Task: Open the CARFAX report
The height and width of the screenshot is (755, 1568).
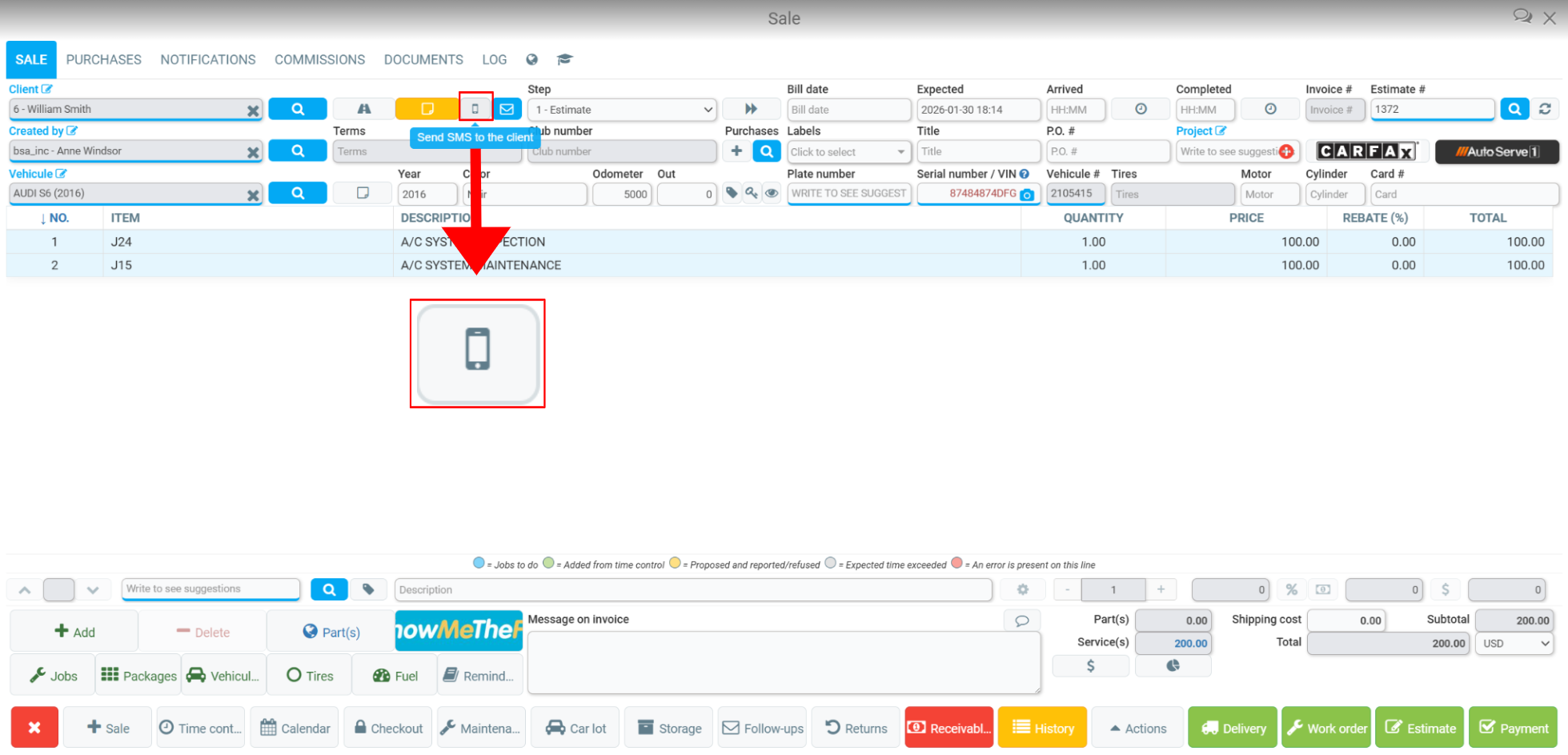Action: click(x=1368, y=151)
